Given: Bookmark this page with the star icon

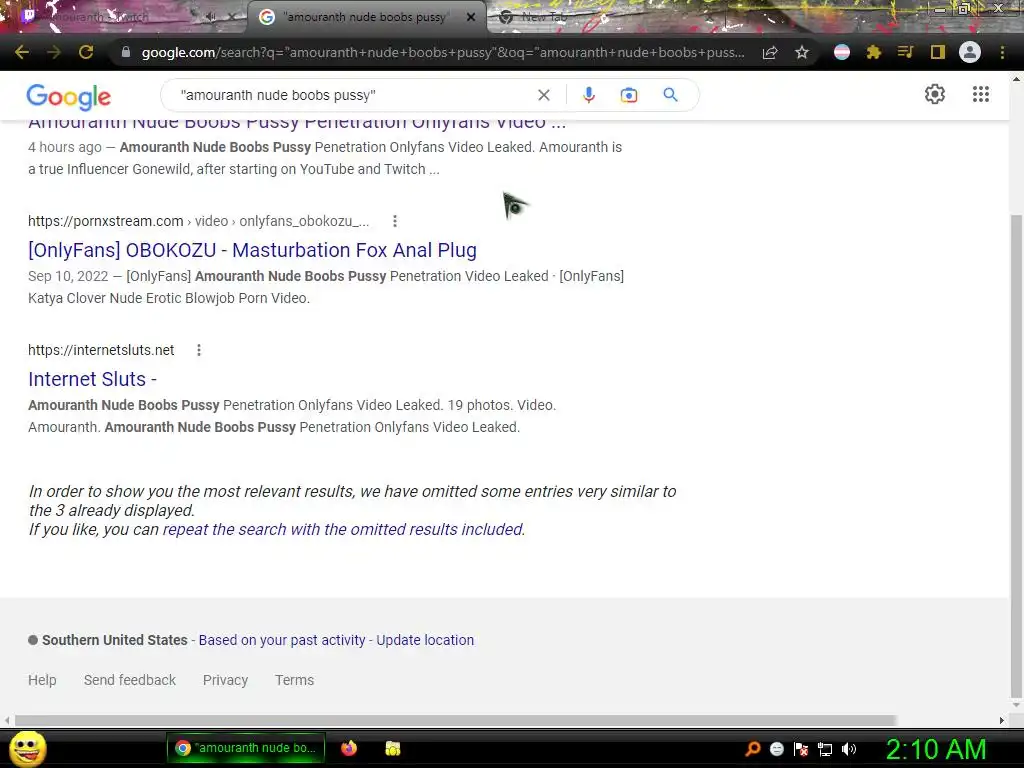Looking at the screenshot, I should coord(802,52).
